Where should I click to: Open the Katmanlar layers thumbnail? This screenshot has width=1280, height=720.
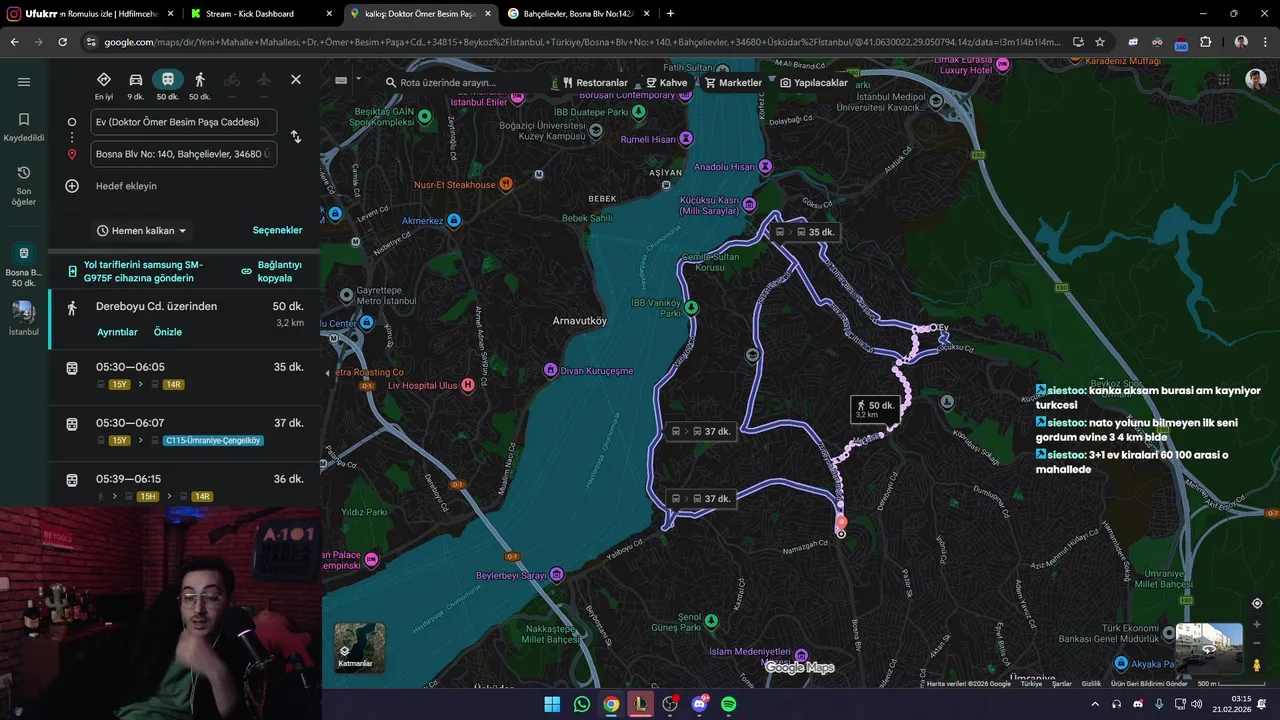tap(359, 647)
